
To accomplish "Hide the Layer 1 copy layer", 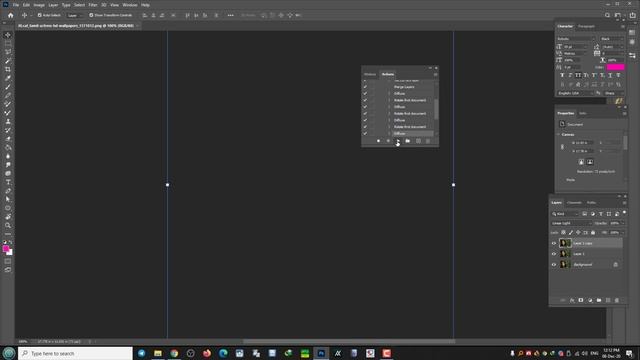I will click(554, 243).
